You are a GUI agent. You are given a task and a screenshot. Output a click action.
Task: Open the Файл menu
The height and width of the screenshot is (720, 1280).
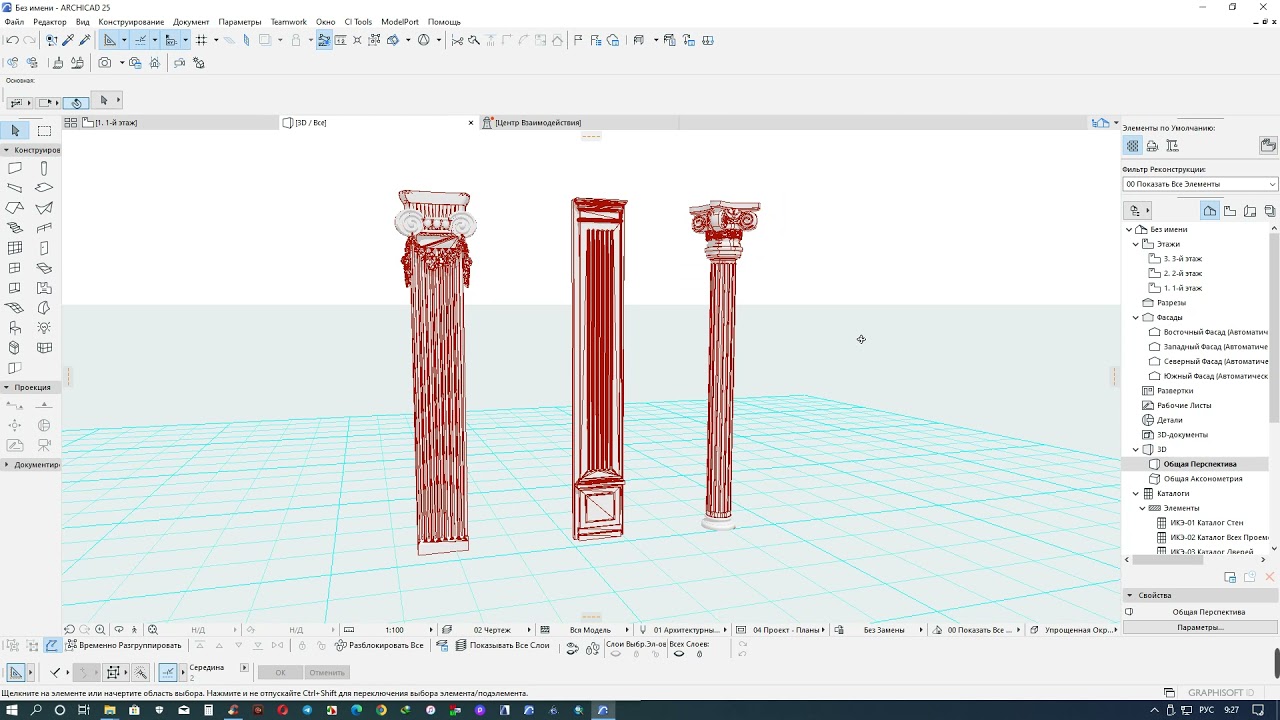[14, 22]
